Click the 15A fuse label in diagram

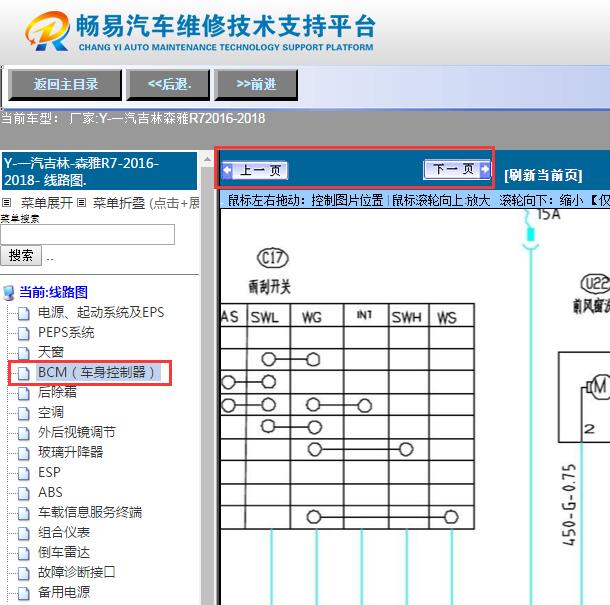[549, 214]
